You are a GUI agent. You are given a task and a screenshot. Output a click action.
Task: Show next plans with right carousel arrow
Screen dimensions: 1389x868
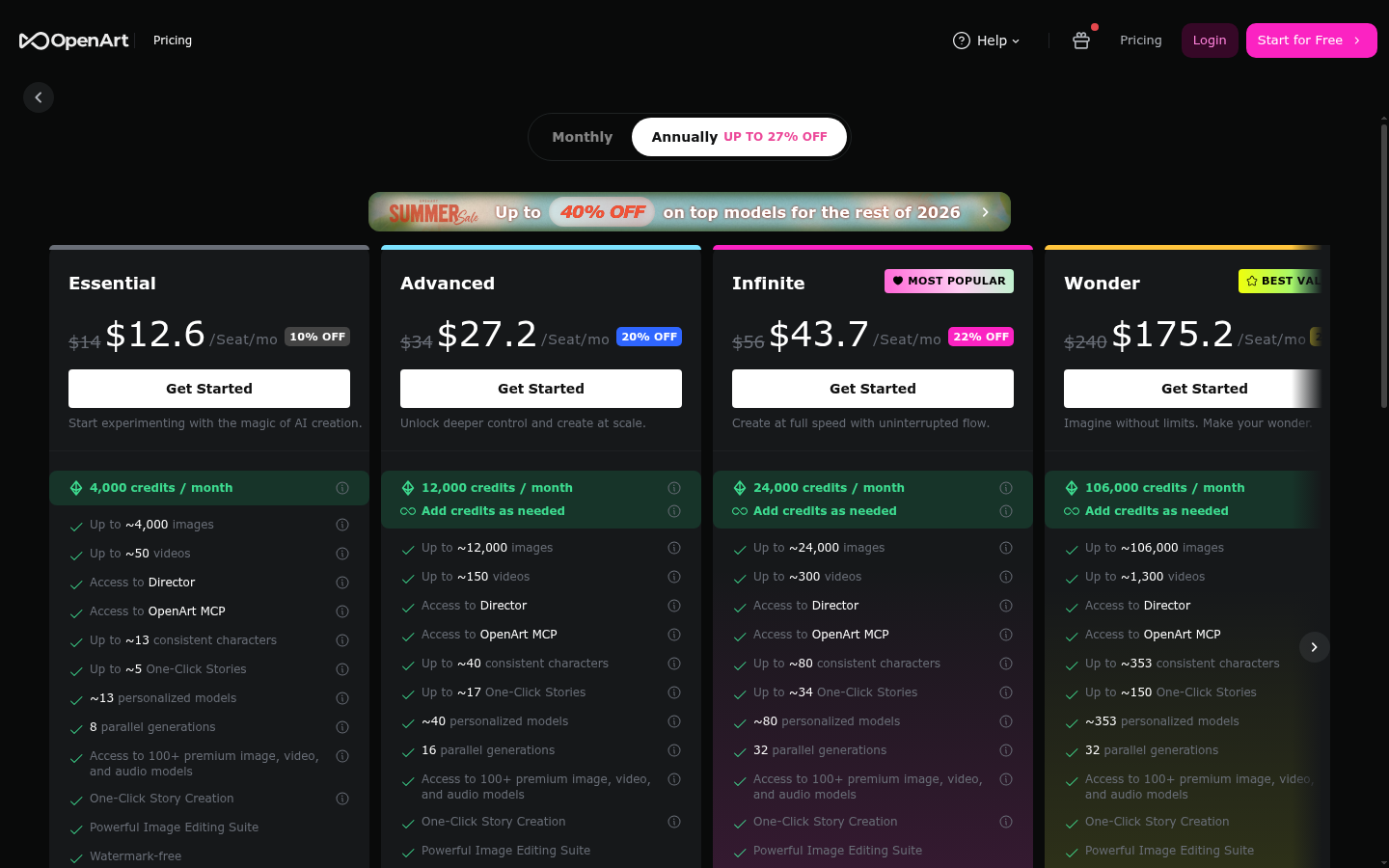click(x=1314, y=647)
